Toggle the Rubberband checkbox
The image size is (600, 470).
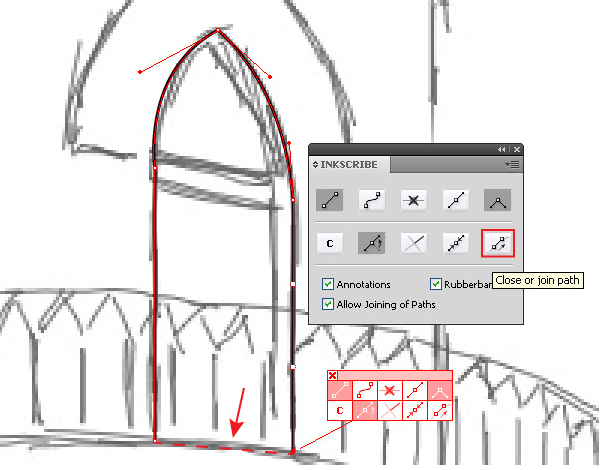pyautogui.click(x=436, y=284)
